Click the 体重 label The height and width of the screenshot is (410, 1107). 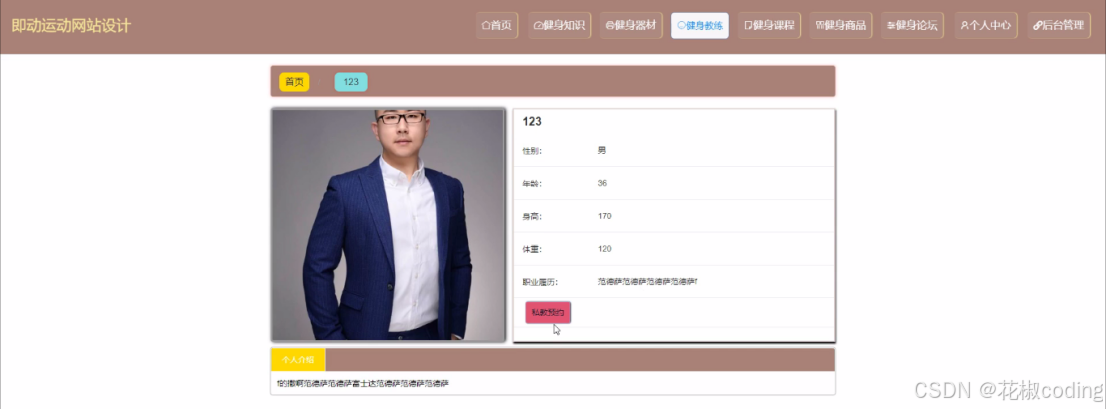pyautogui.click(x=532, y=249)
